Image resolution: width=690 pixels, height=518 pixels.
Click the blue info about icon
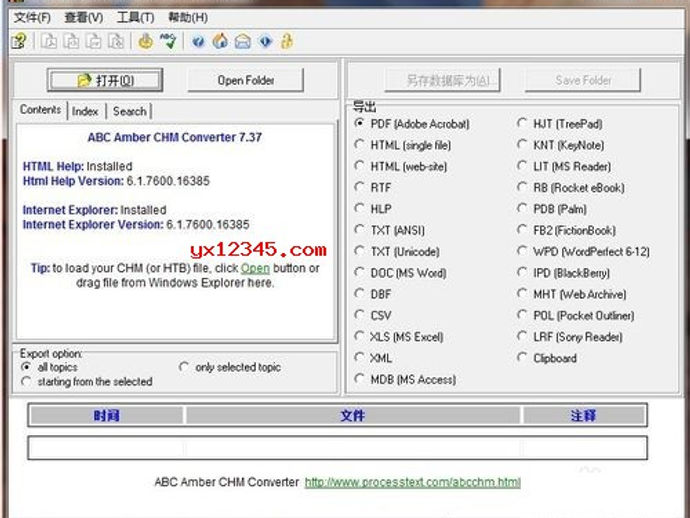(265, 41)
